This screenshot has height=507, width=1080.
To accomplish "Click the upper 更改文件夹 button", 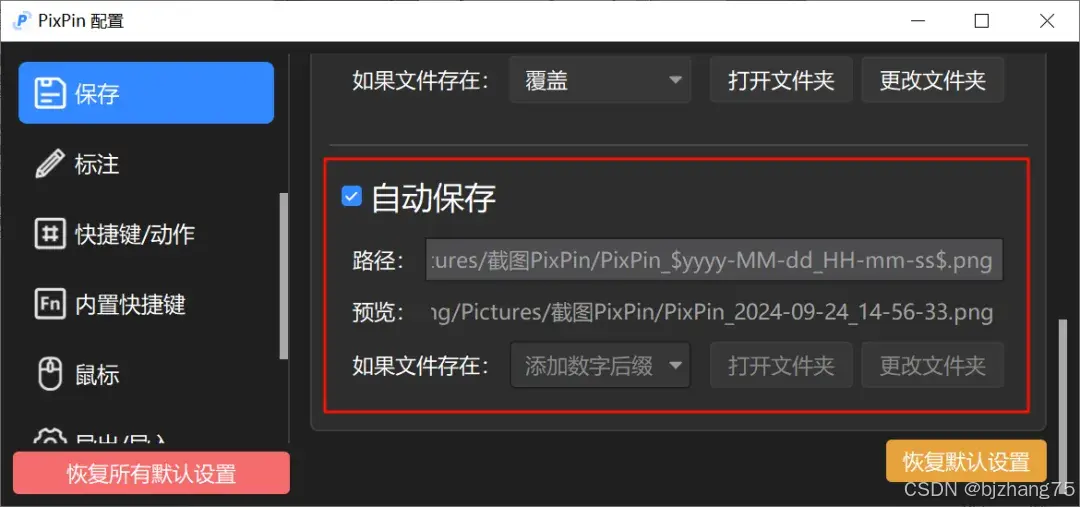I will point(933,81).
